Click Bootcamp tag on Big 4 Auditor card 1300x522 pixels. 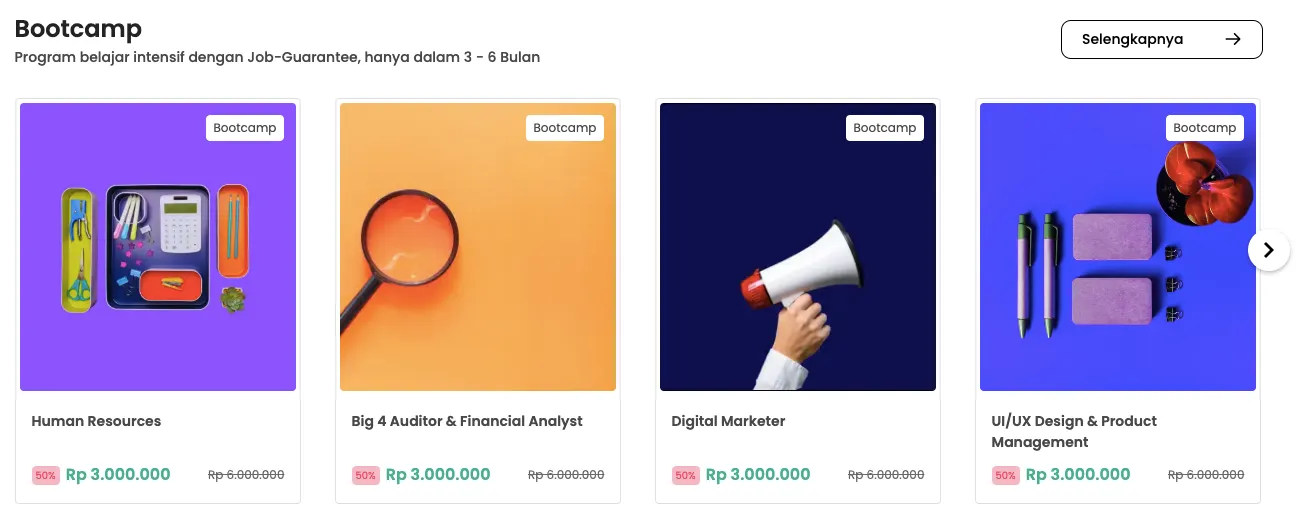coord(565,128)
